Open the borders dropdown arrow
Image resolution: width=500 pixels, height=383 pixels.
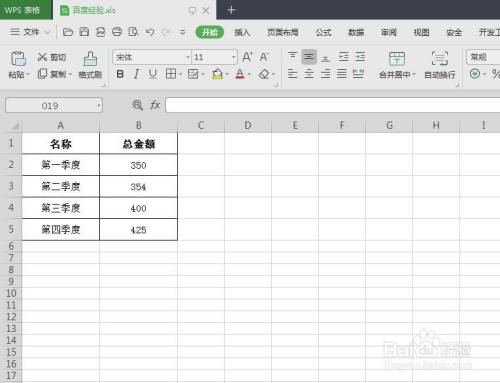180,74
